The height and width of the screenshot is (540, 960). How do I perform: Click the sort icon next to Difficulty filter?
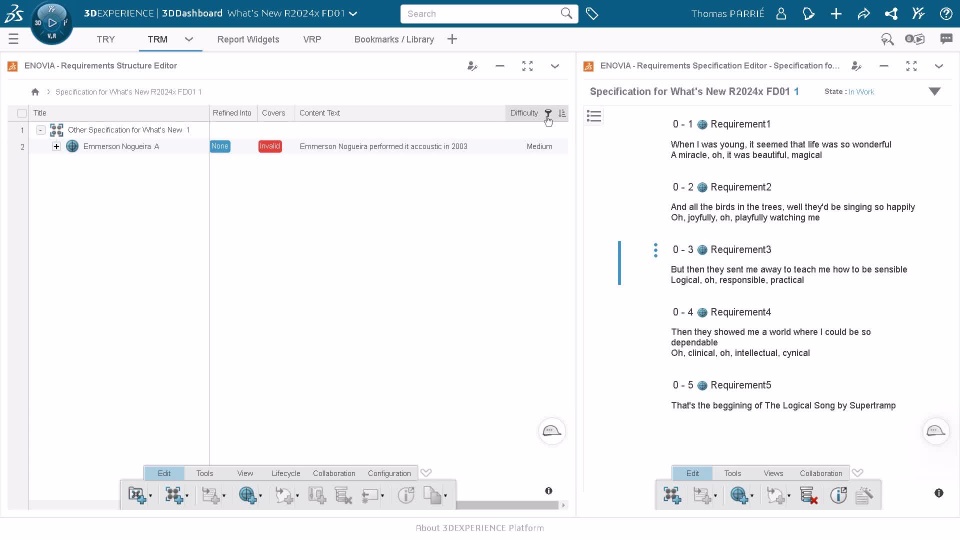[562, 113]
